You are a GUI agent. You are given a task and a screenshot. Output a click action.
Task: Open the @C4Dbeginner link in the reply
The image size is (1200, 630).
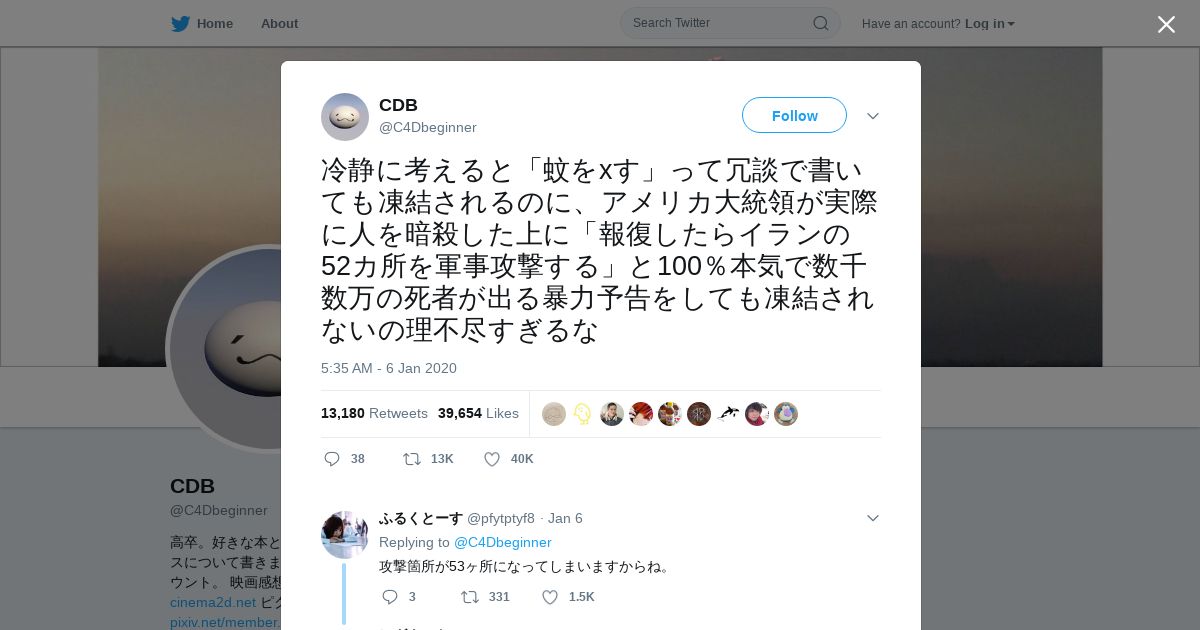(x=503, y=542)
